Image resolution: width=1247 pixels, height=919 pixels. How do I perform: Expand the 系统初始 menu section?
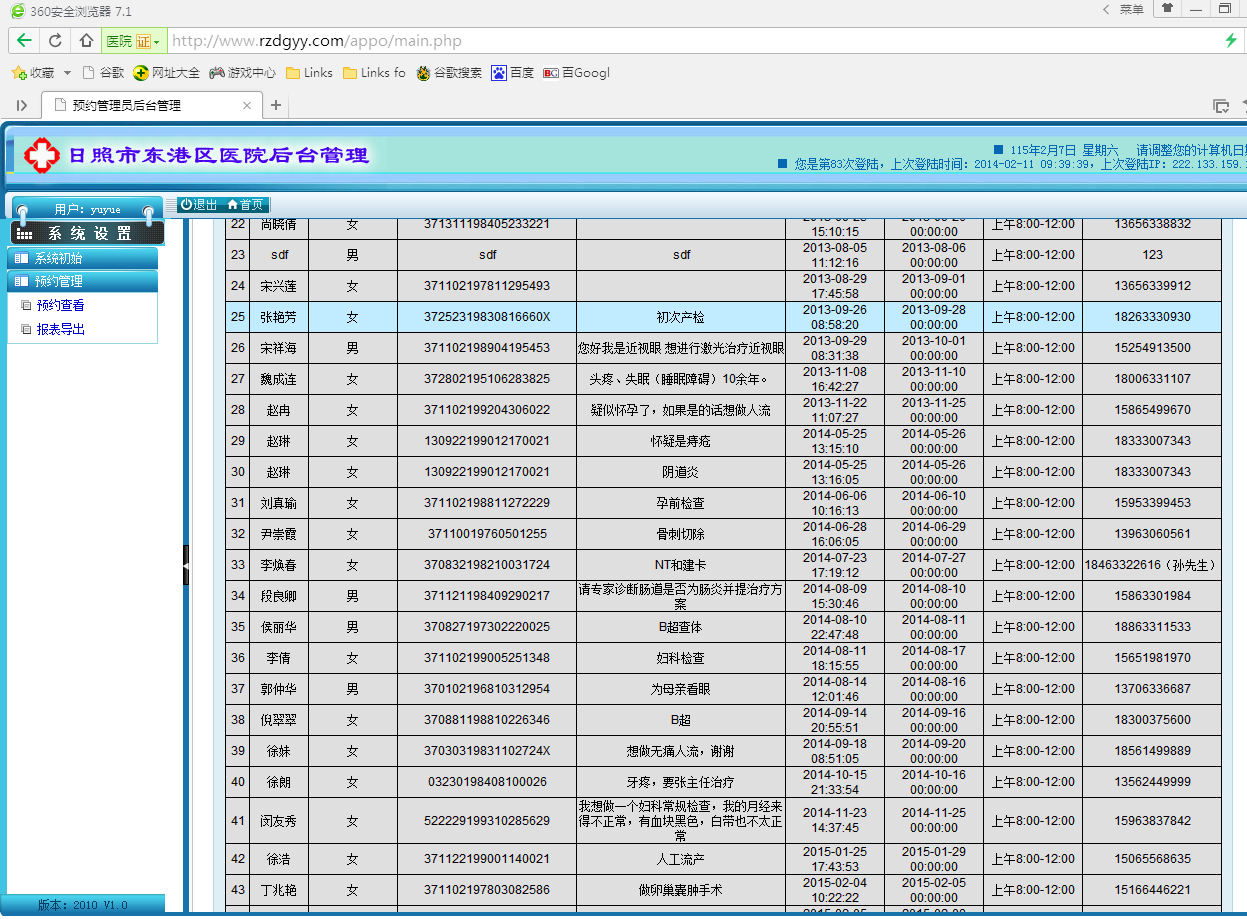[x=83, y=258]
